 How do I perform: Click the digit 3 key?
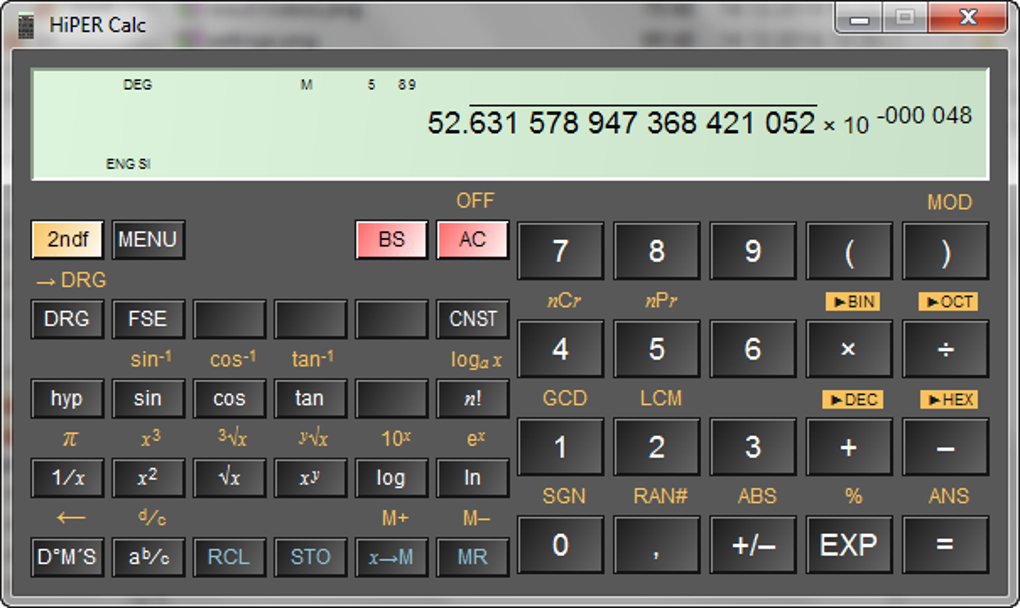(x=753, y=447)
